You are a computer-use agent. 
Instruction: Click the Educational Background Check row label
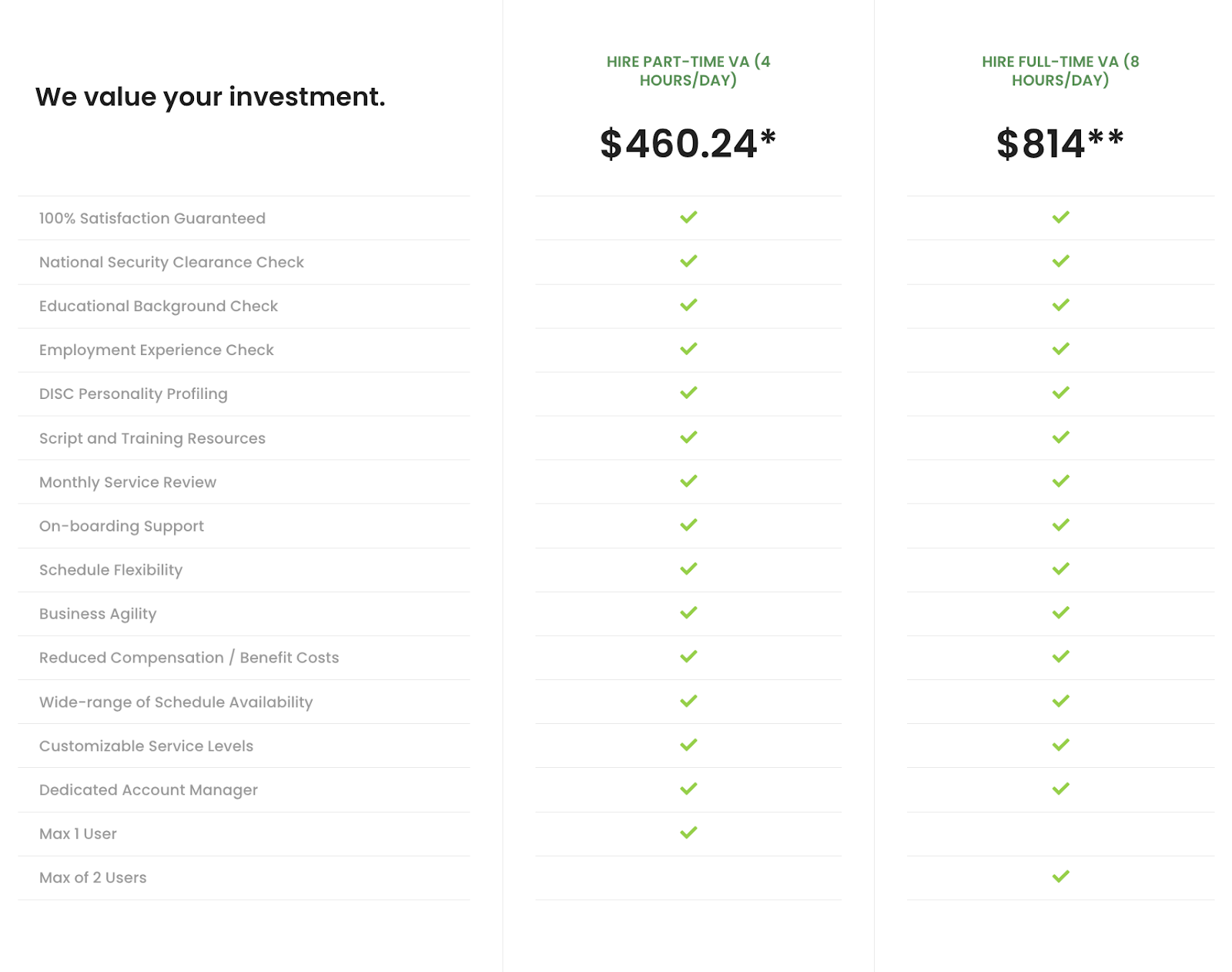coord(159,307)
